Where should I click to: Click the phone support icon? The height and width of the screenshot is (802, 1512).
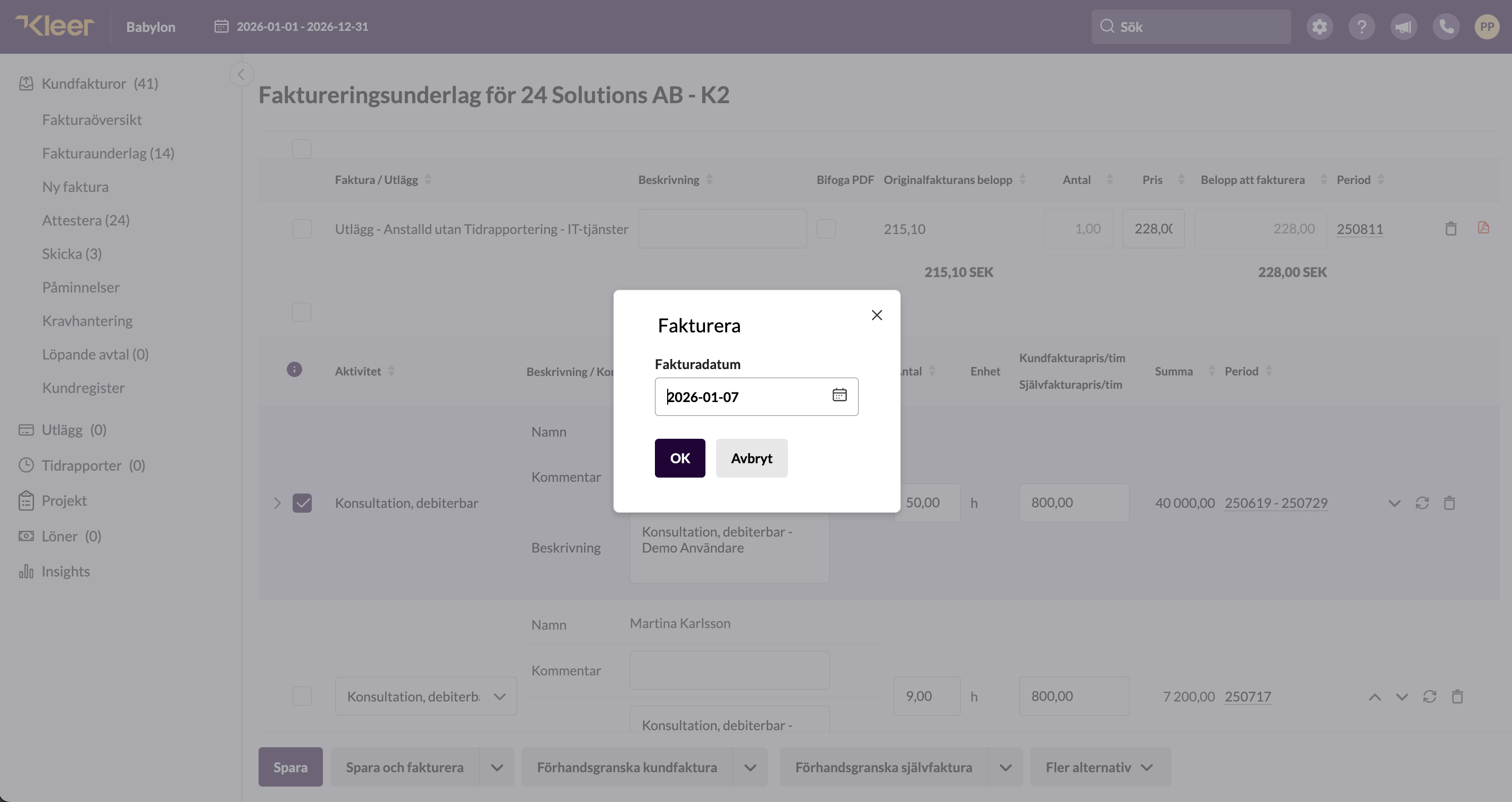click(x=1445, y=27)
